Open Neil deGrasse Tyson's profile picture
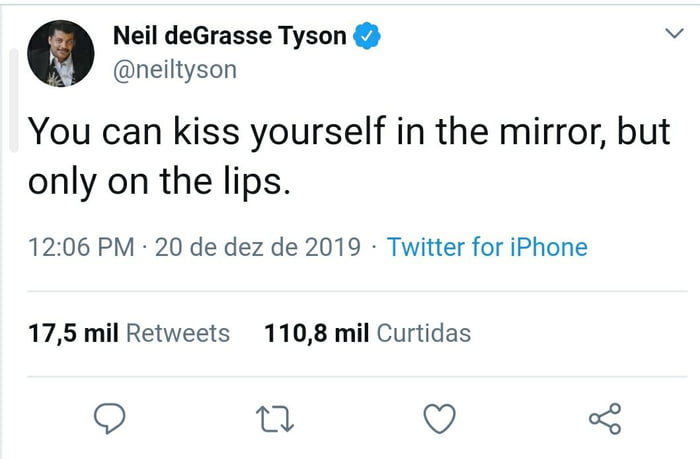700x459 pixels. tap(60, 52)
